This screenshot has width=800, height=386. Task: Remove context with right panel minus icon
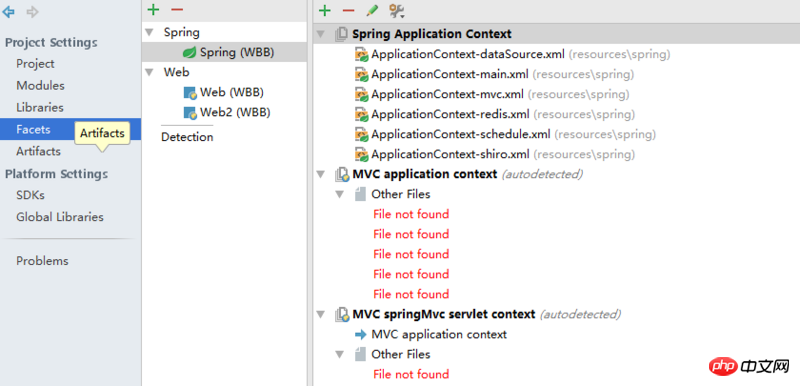[348, 10]
